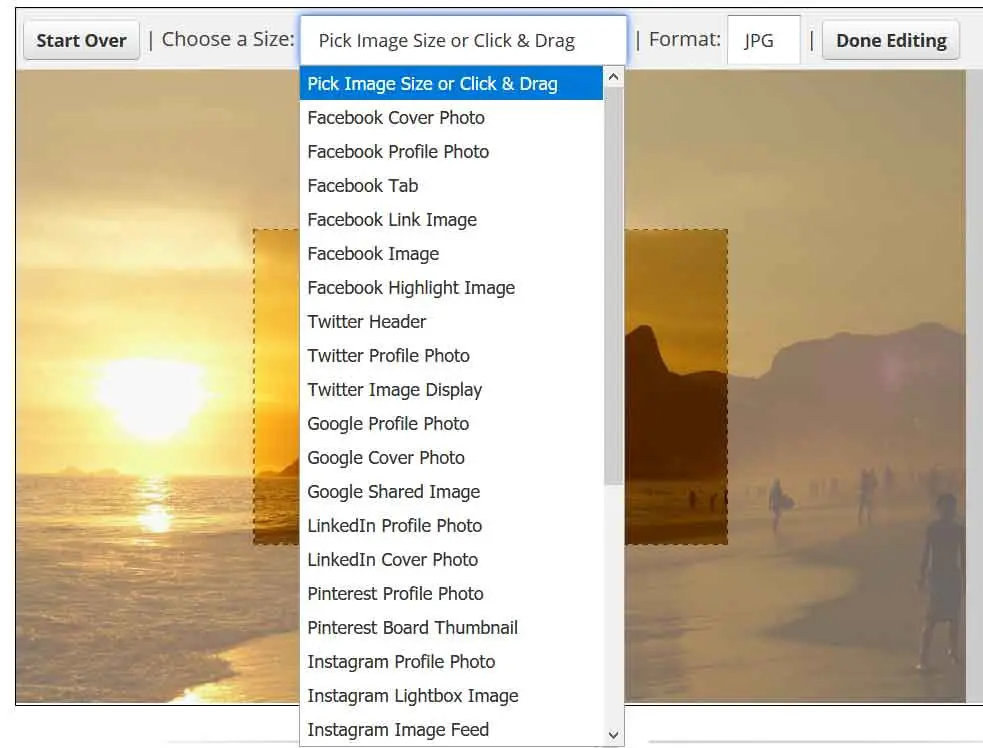Choose Facebook Image from list
The height and width of the screenshot is (748, 983).
point(451,253)
